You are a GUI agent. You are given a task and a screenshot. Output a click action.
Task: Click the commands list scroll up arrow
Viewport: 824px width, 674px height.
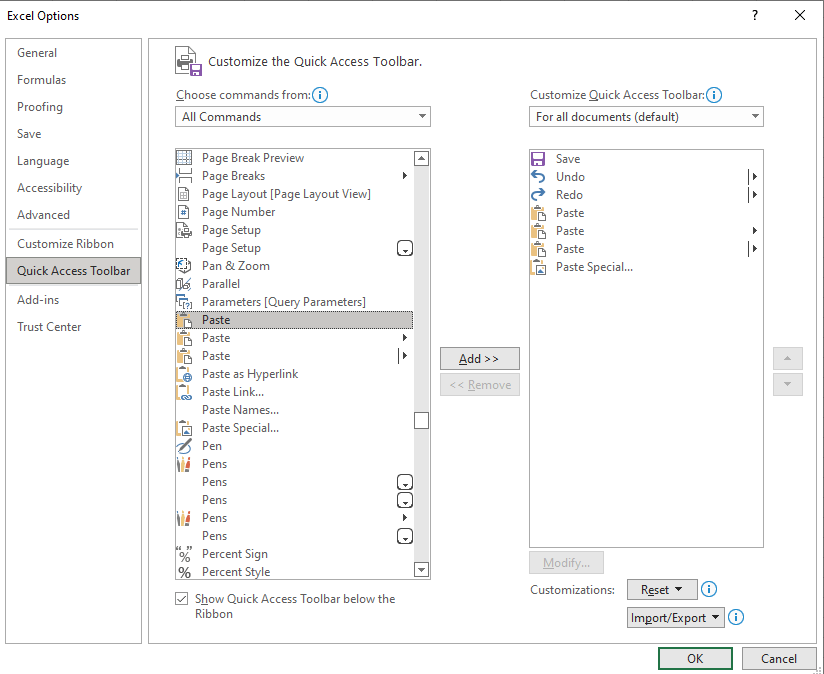tap(421, 158)
